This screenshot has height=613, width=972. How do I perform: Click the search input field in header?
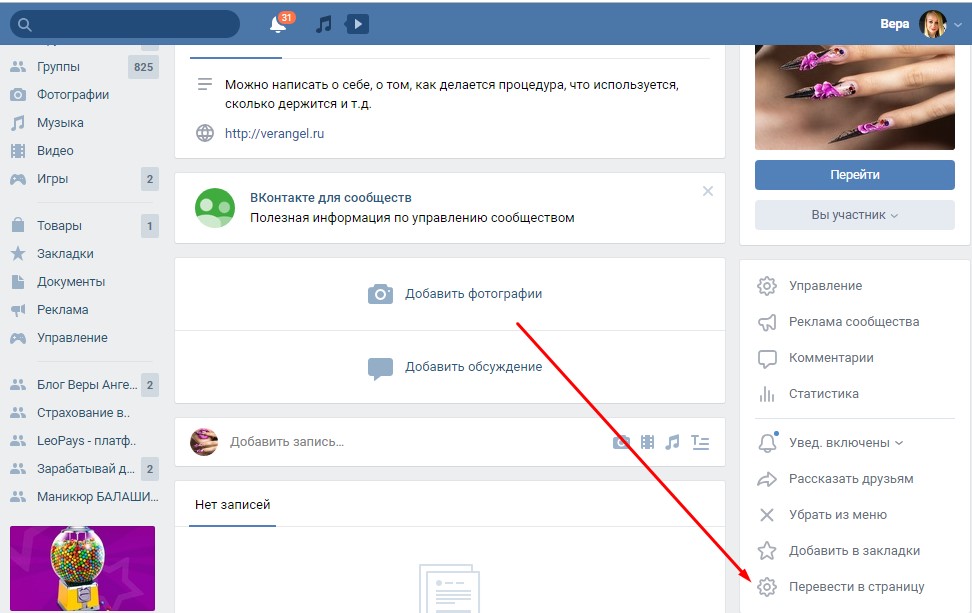pos(125,24)
